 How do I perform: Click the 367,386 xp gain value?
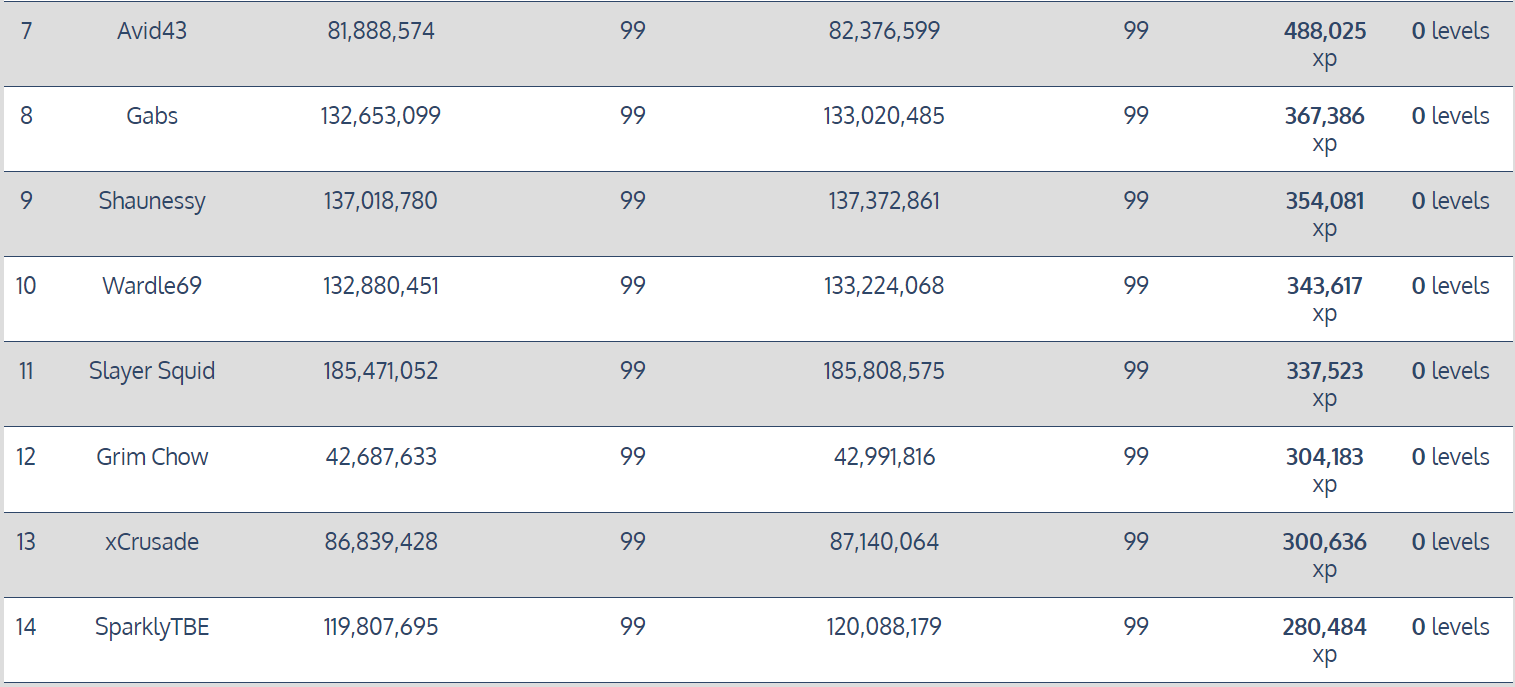click(1325, 129)
